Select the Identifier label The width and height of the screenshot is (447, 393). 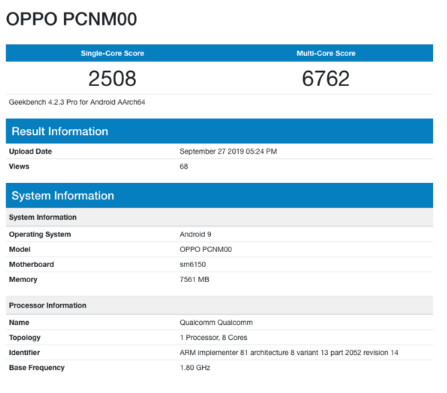tap(24, 353)
